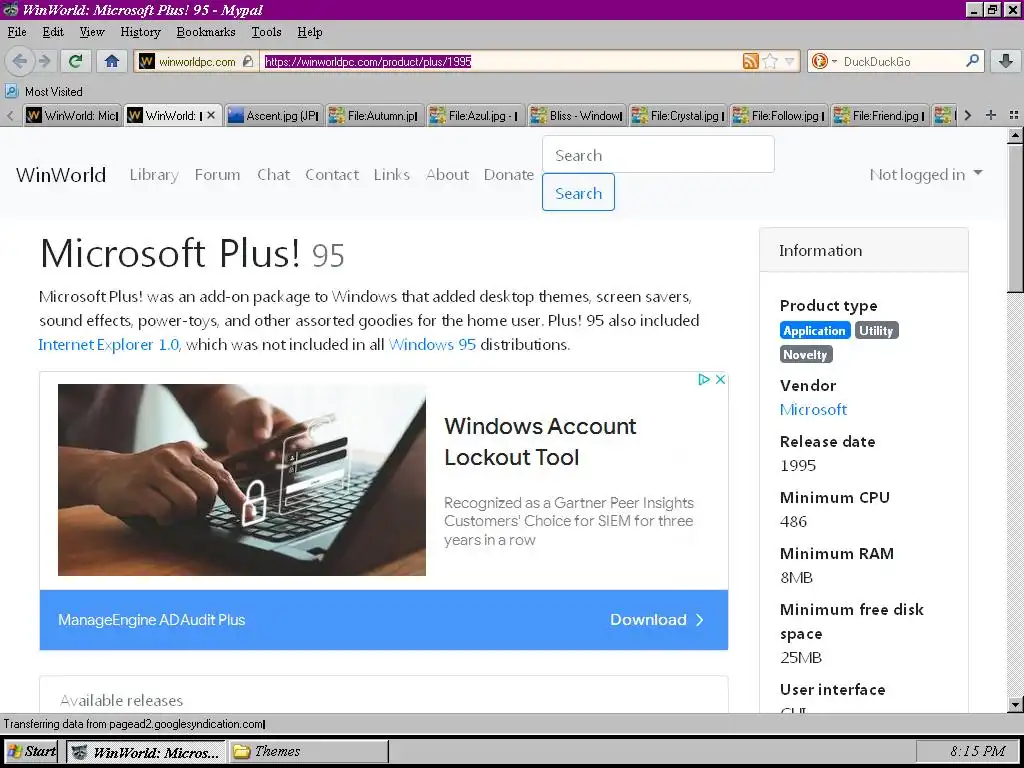This screenshot has width=1024, height=768.
Task: Open the Downloads arrow button
Action: [x=1006, y=61]
